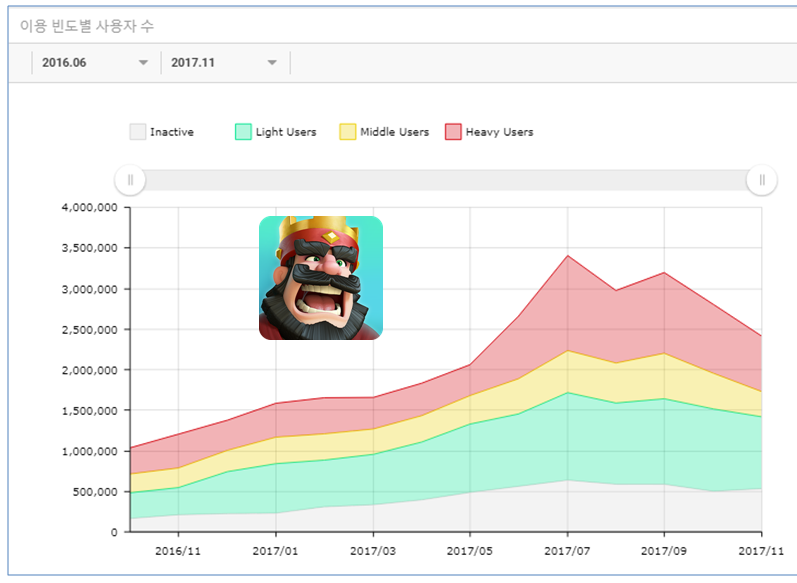Open the 2017.11 end date dropdown

pyautogui.click(x=225, y=63)
